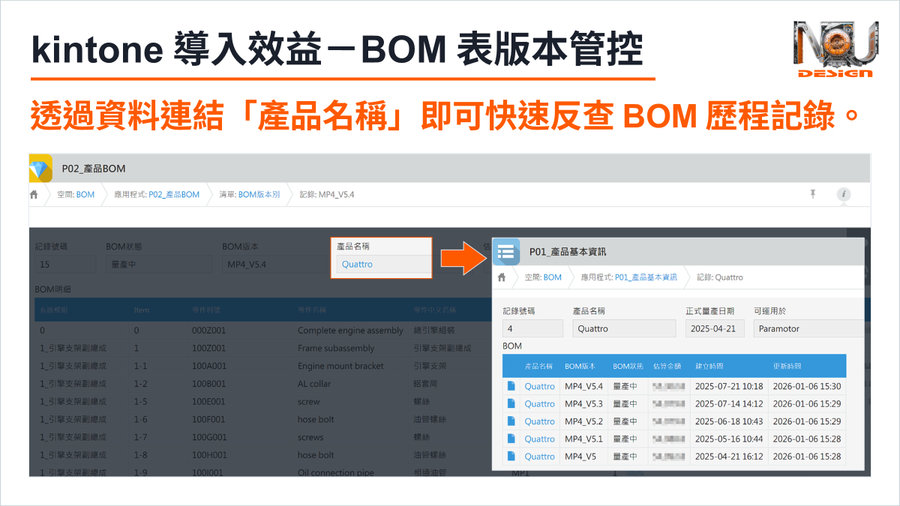Open record document icon for MP4_V5.4 row
This screenshot has width=900, height=506.
point(511,386)
